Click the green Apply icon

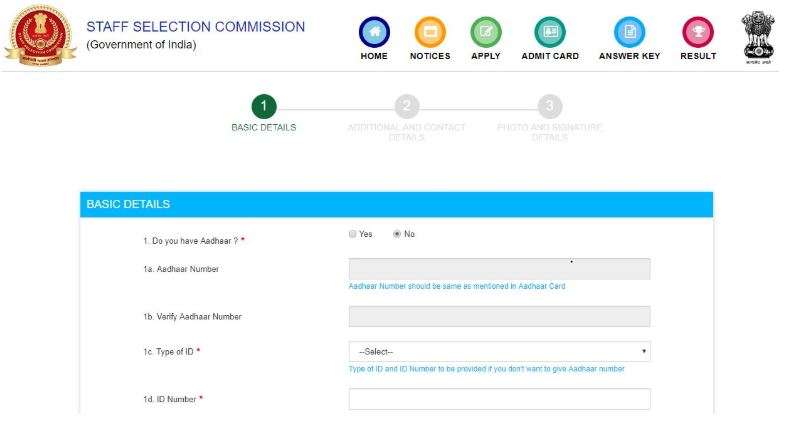(x=486, y=32)
